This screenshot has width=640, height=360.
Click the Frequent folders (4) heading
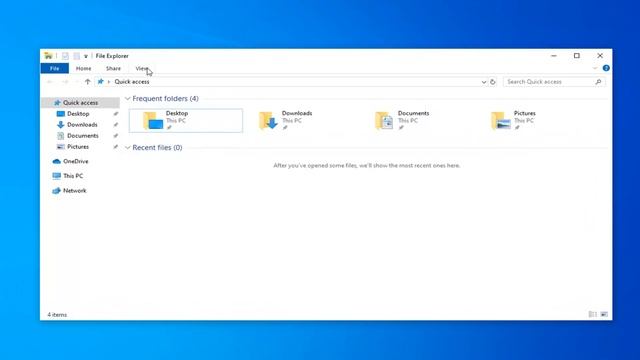tap(165, 99)
